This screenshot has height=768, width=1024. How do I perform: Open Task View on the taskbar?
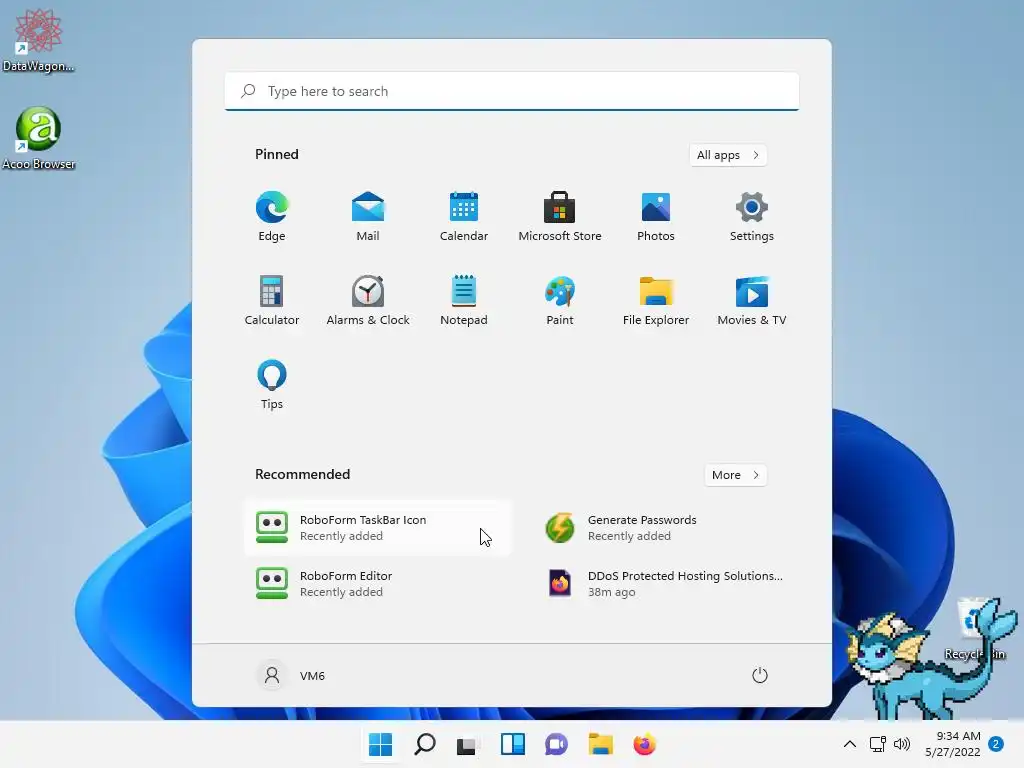(x=466, y=744)
